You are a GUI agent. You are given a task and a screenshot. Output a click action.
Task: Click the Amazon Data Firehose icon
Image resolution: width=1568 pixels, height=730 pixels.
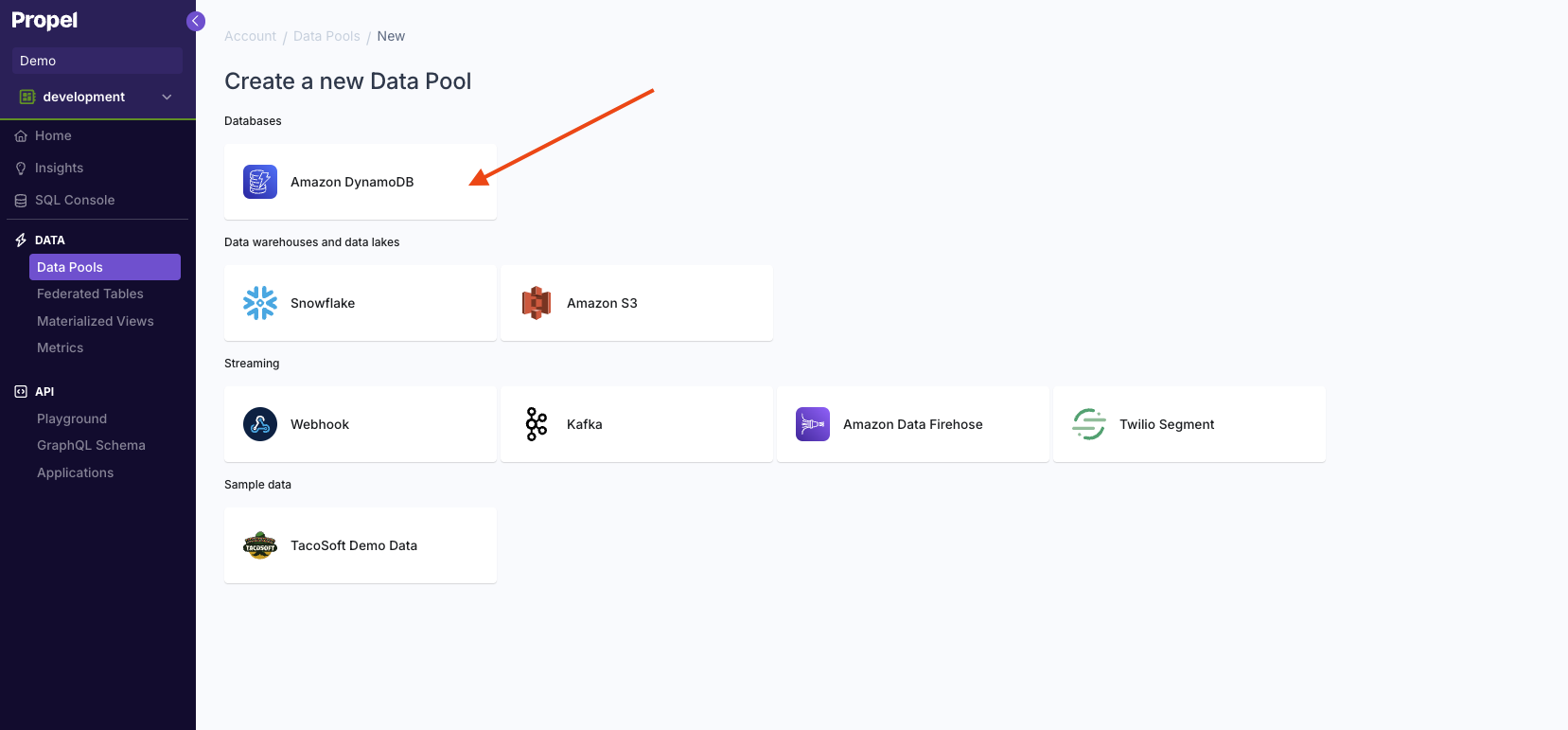point(813,424)
